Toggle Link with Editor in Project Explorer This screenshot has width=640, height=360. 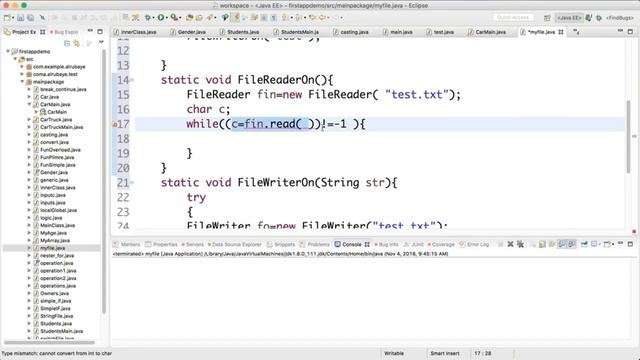(x=76, y=42)
